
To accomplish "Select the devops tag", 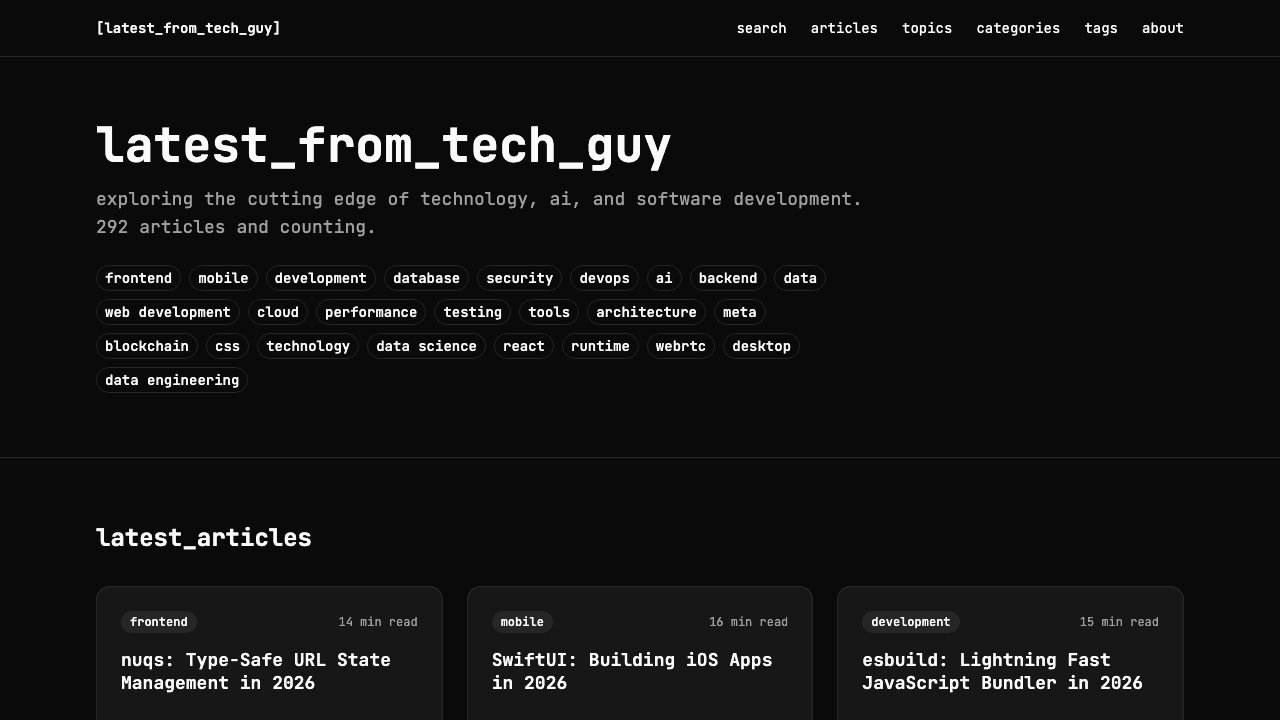I will tap(604, 278).
